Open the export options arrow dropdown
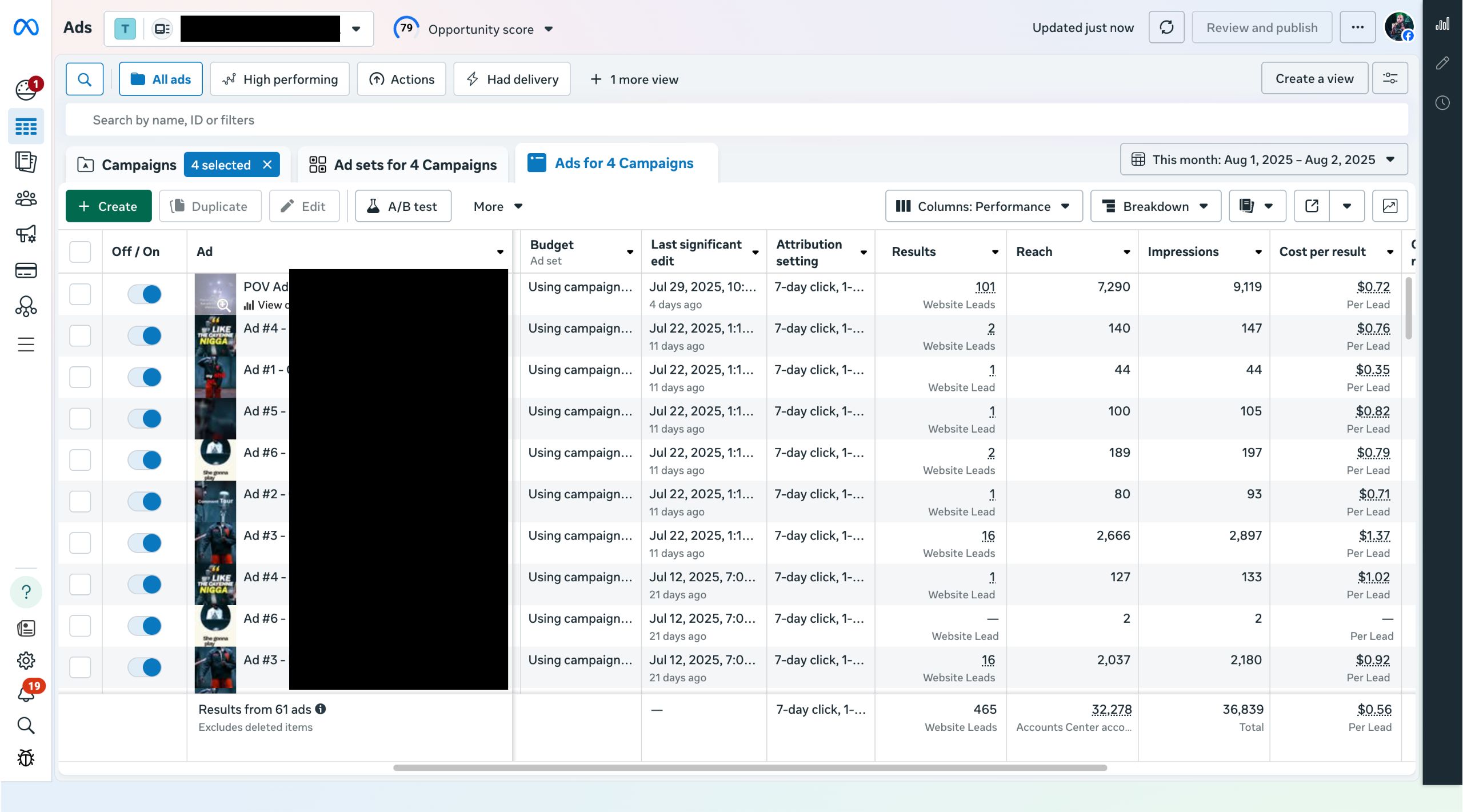Viewport: 1463px width, 812px height. coord(1347,206)
